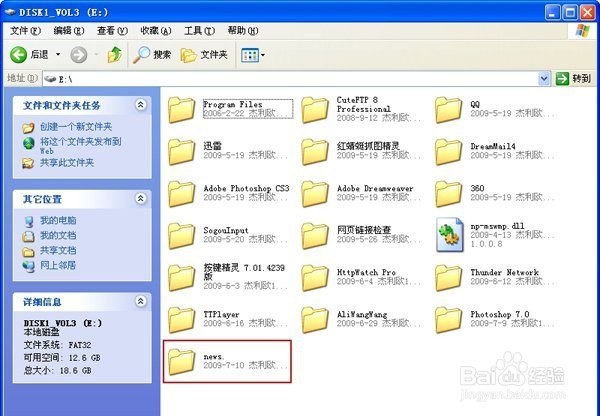Viewport: 600px width, 416px height.
Task: Maximize the DISK1_VOL3 window
Action: 570,13
